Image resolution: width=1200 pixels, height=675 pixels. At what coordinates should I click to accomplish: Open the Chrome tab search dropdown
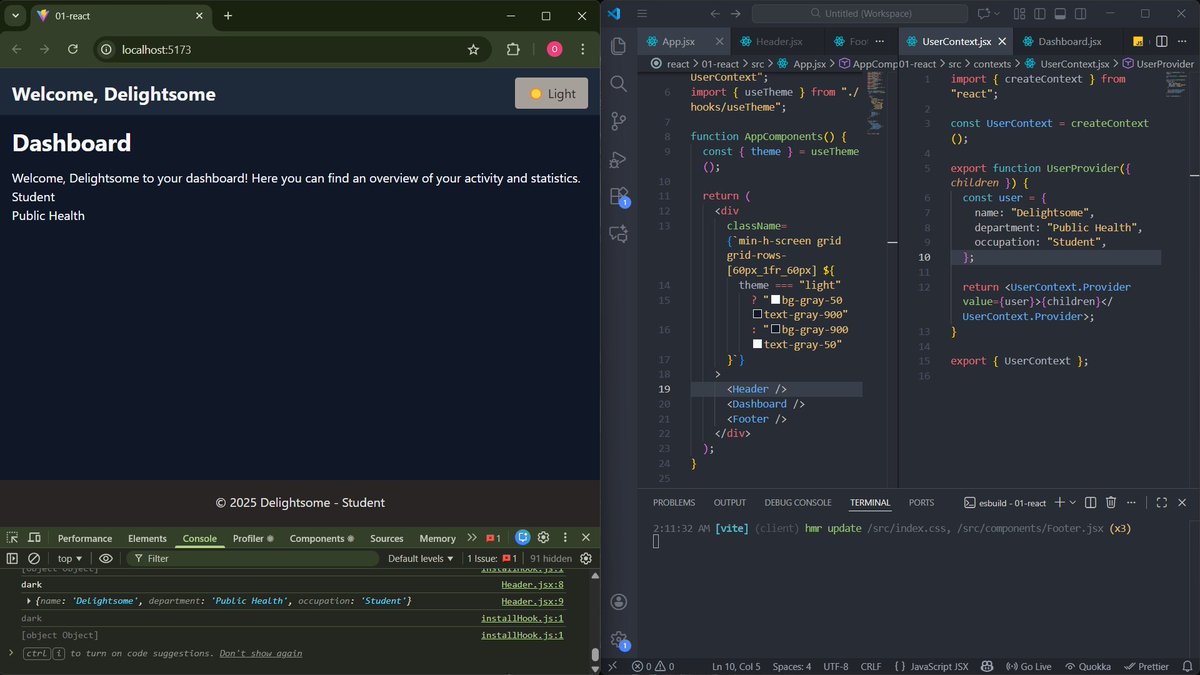click(15, 15)
